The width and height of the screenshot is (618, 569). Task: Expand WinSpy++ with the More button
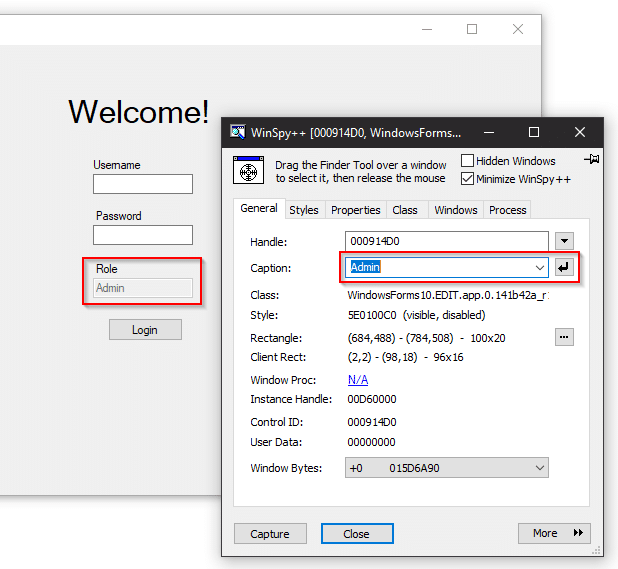point(554,533)
